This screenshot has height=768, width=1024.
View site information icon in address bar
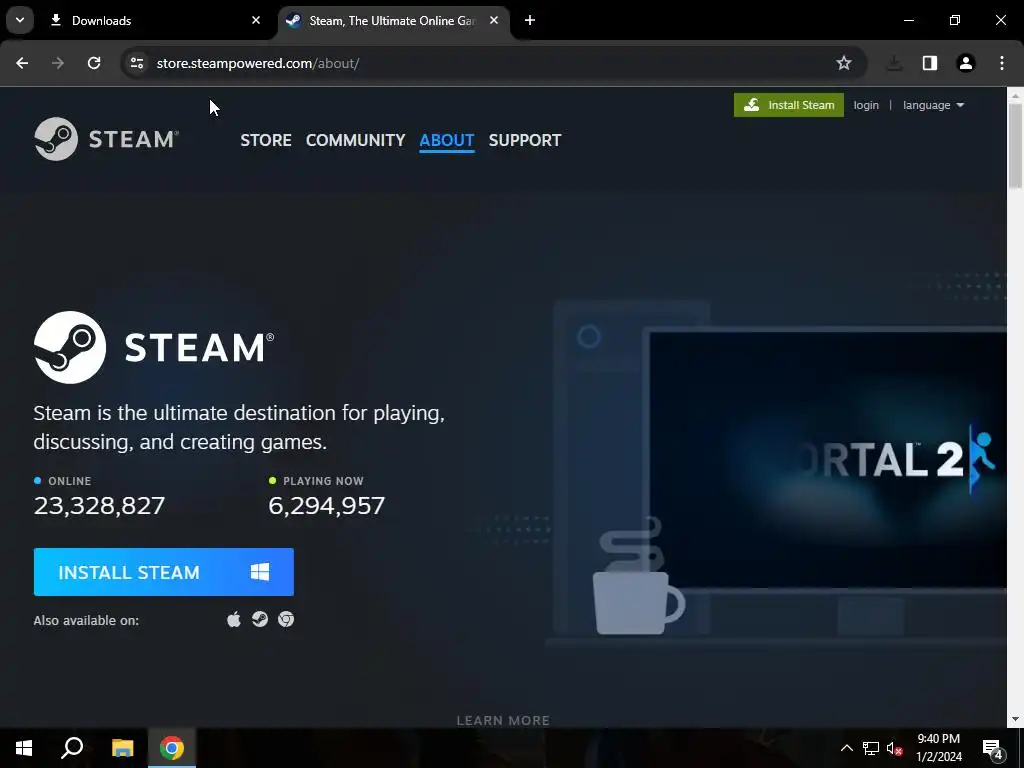click(136, 63)
